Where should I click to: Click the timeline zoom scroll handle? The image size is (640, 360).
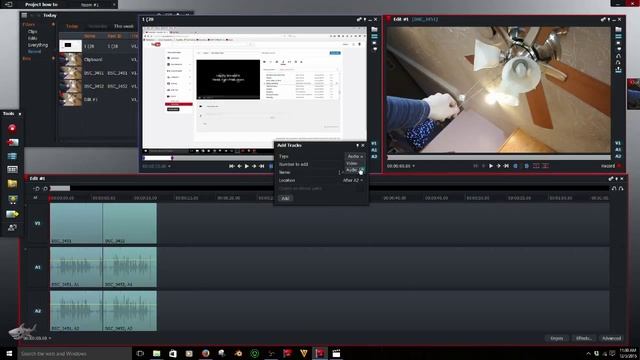tap(60, 188)
